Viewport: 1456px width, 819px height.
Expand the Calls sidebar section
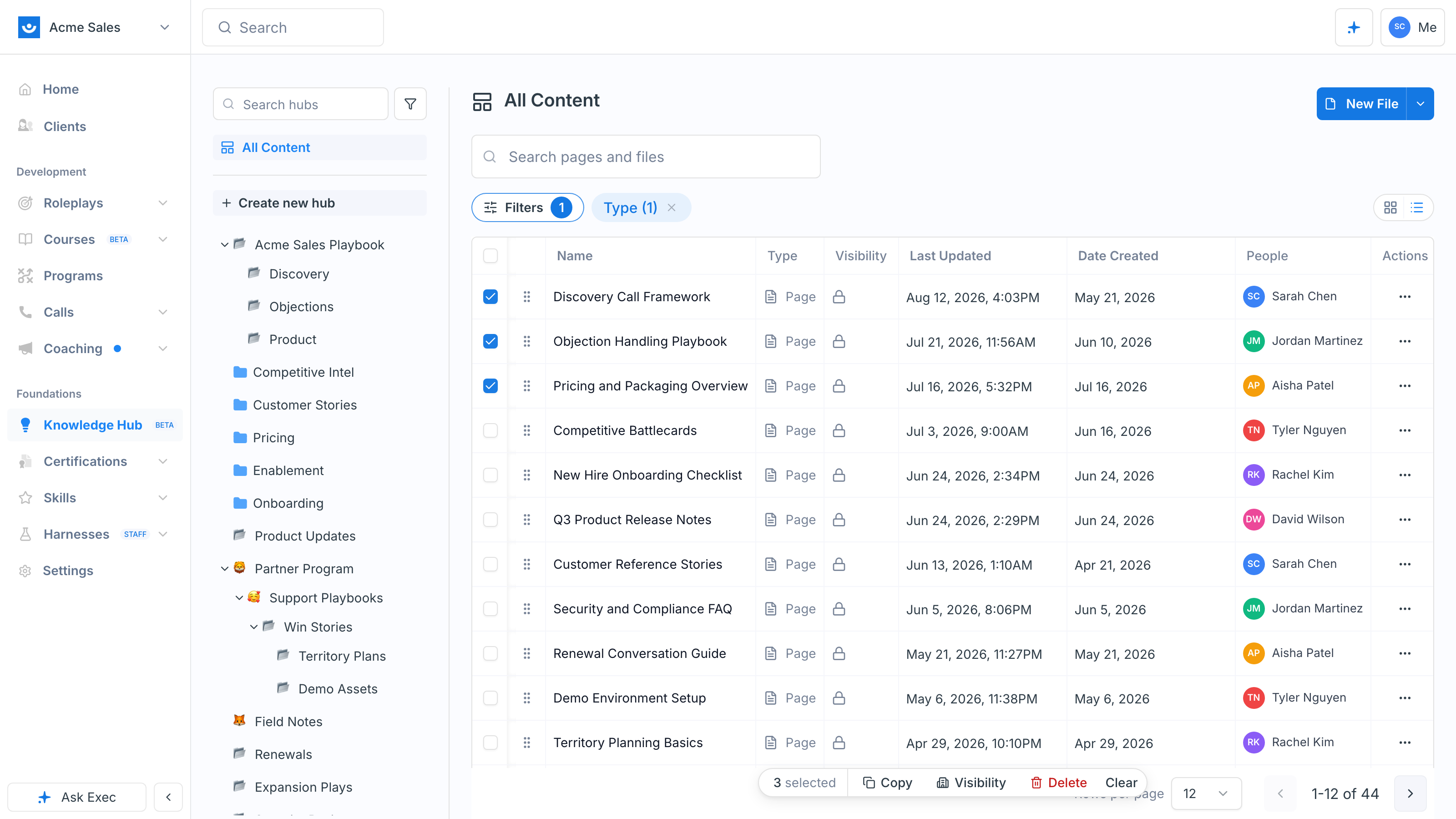click(x=163, y=312)
